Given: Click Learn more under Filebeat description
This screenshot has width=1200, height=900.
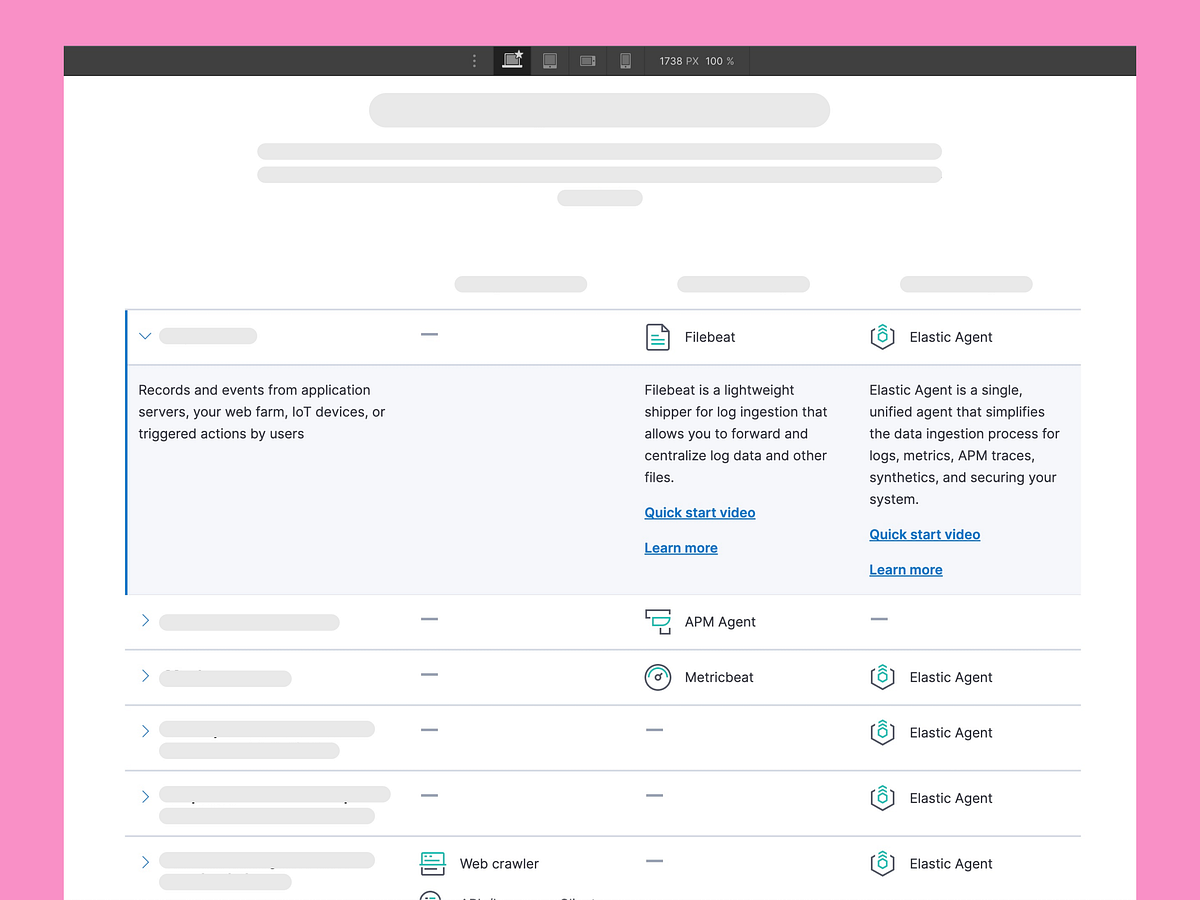Looking at the screenshot, I should tap(681, 547).
